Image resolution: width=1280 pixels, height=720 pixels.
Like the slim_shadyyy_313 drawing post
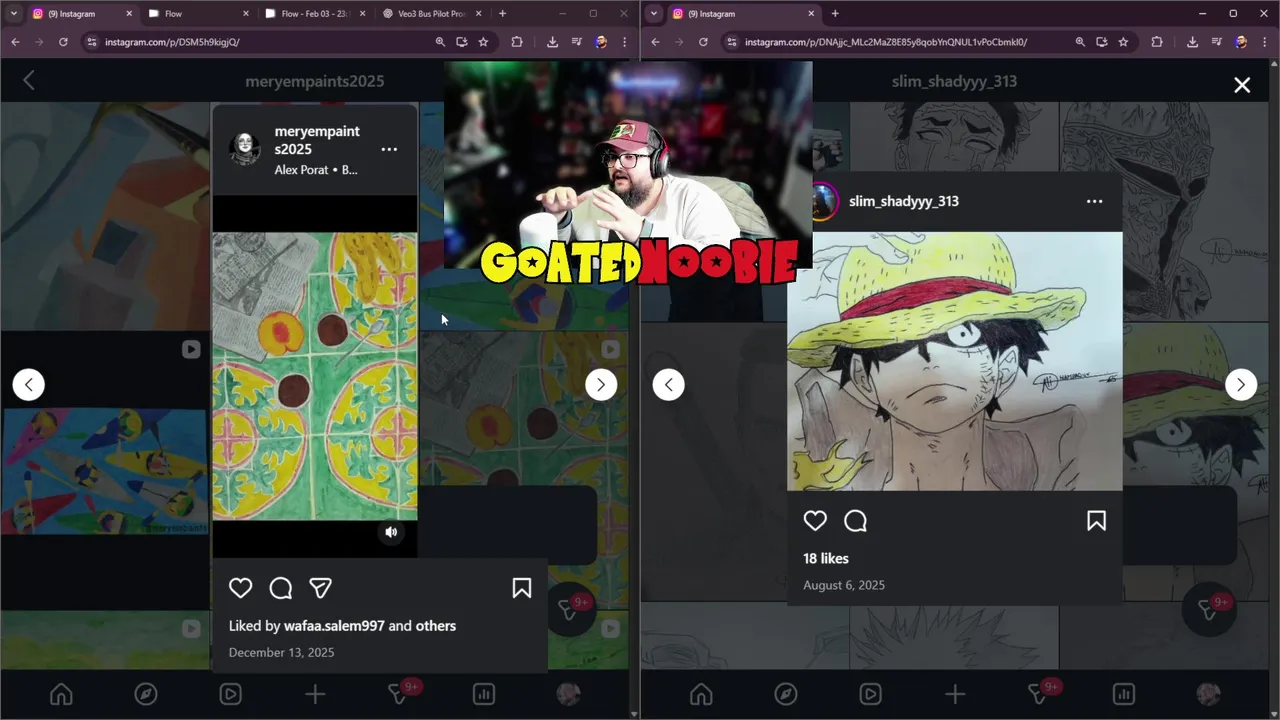[815, 521]
